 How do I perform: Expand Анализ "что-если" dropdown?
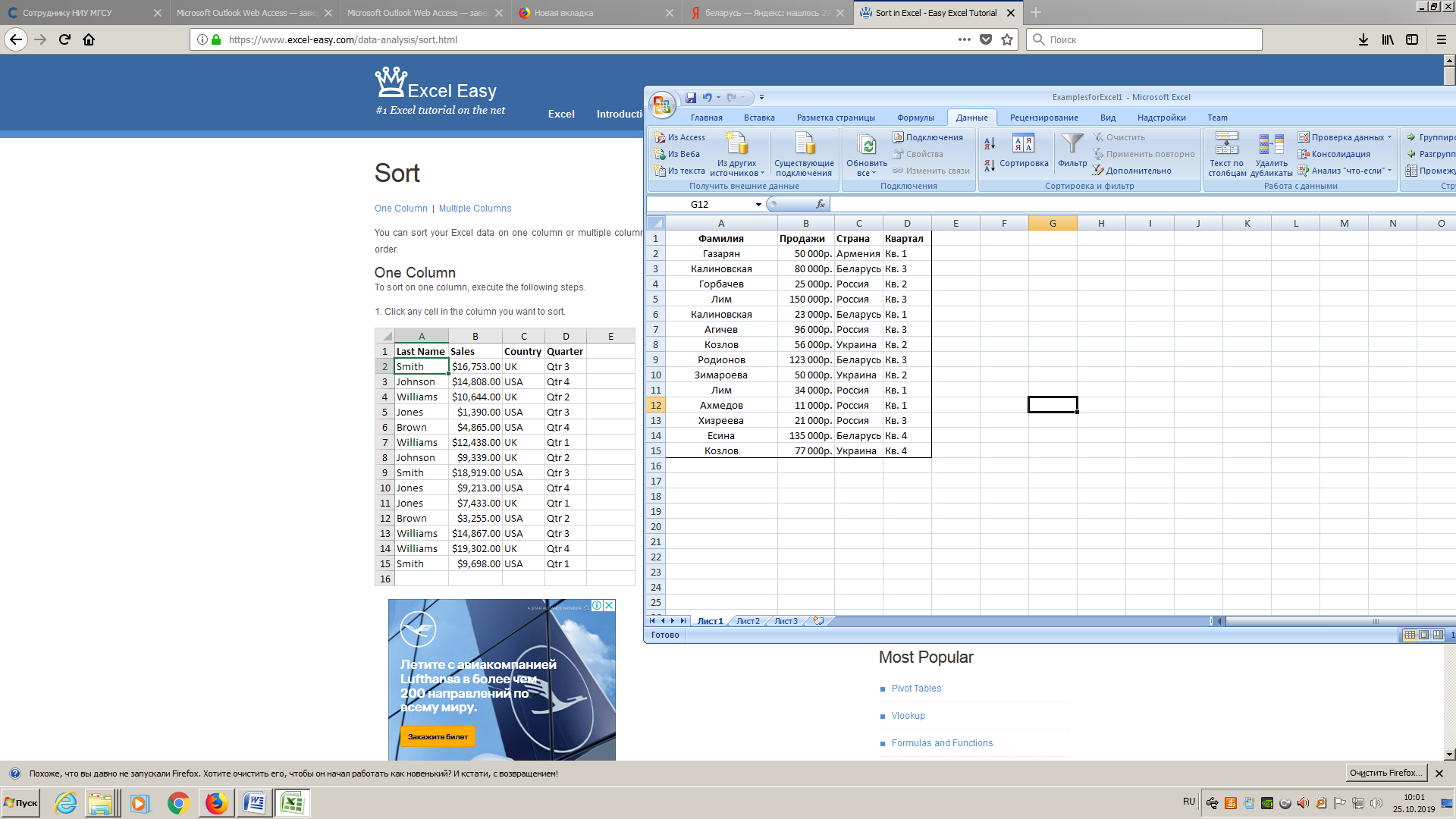(1389, 171)
